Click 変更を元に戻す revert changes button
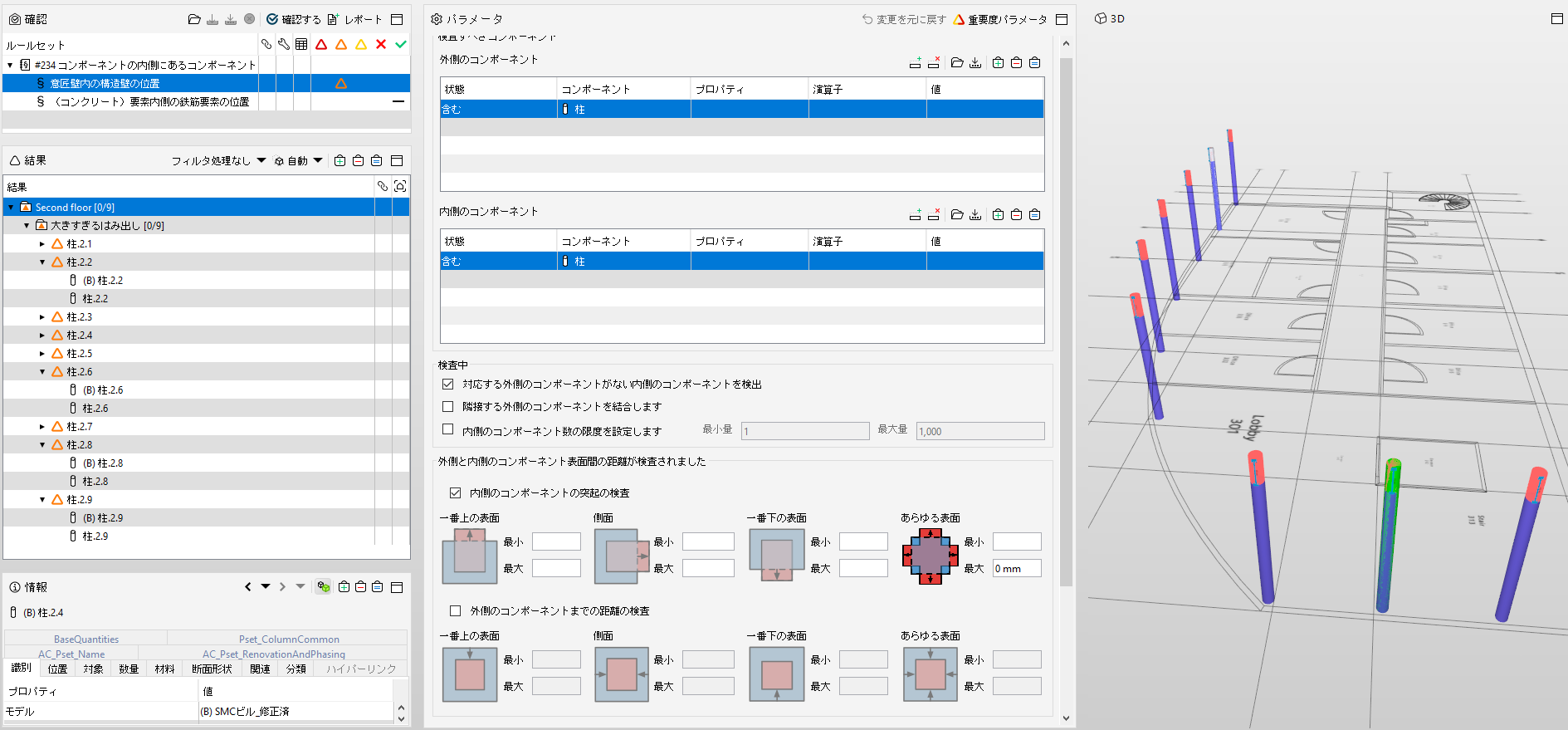This screenshot has width=1568, height=730. click(904, 19)
